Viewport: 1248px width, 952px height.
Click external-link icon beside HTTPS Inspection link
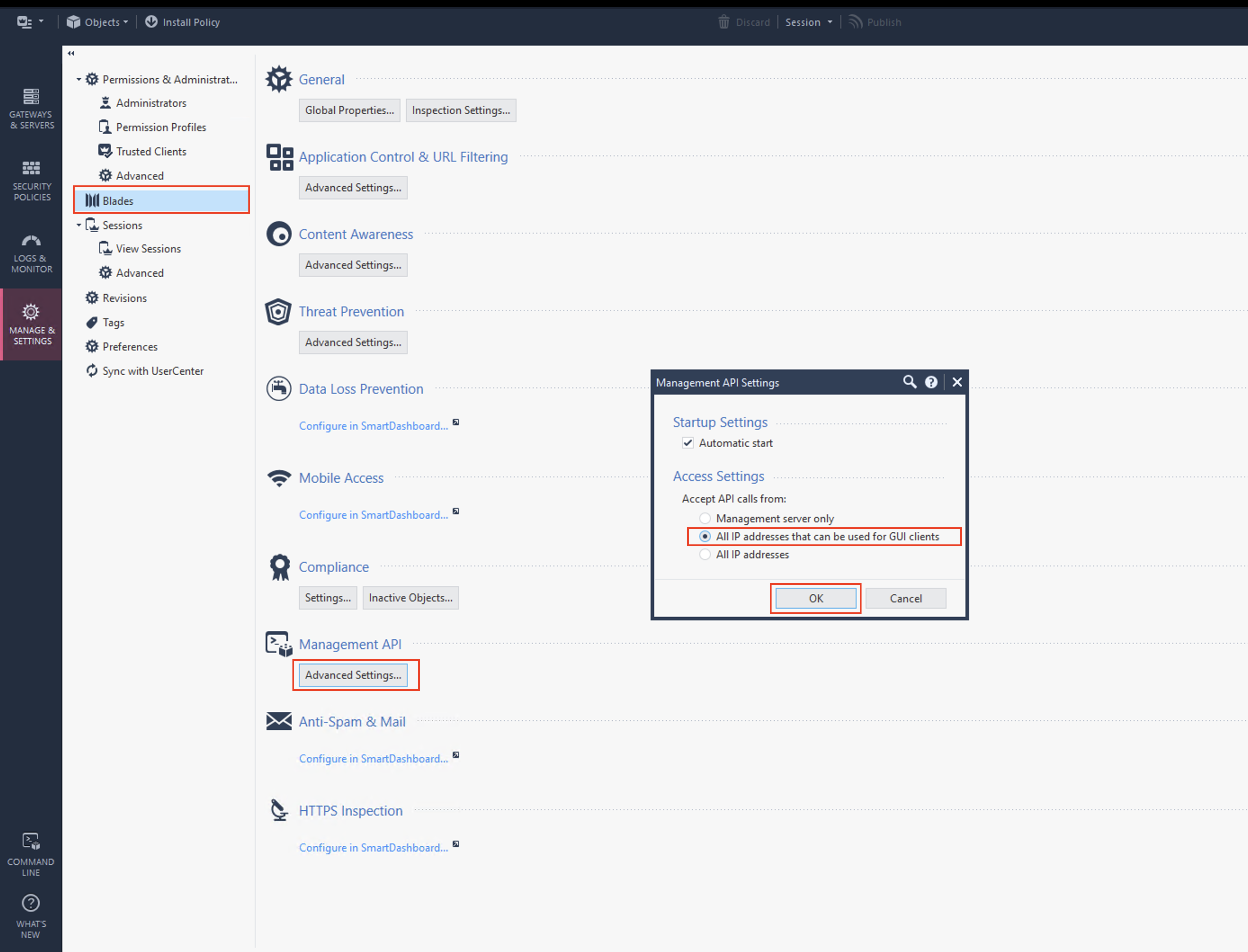tap(456, 844)
